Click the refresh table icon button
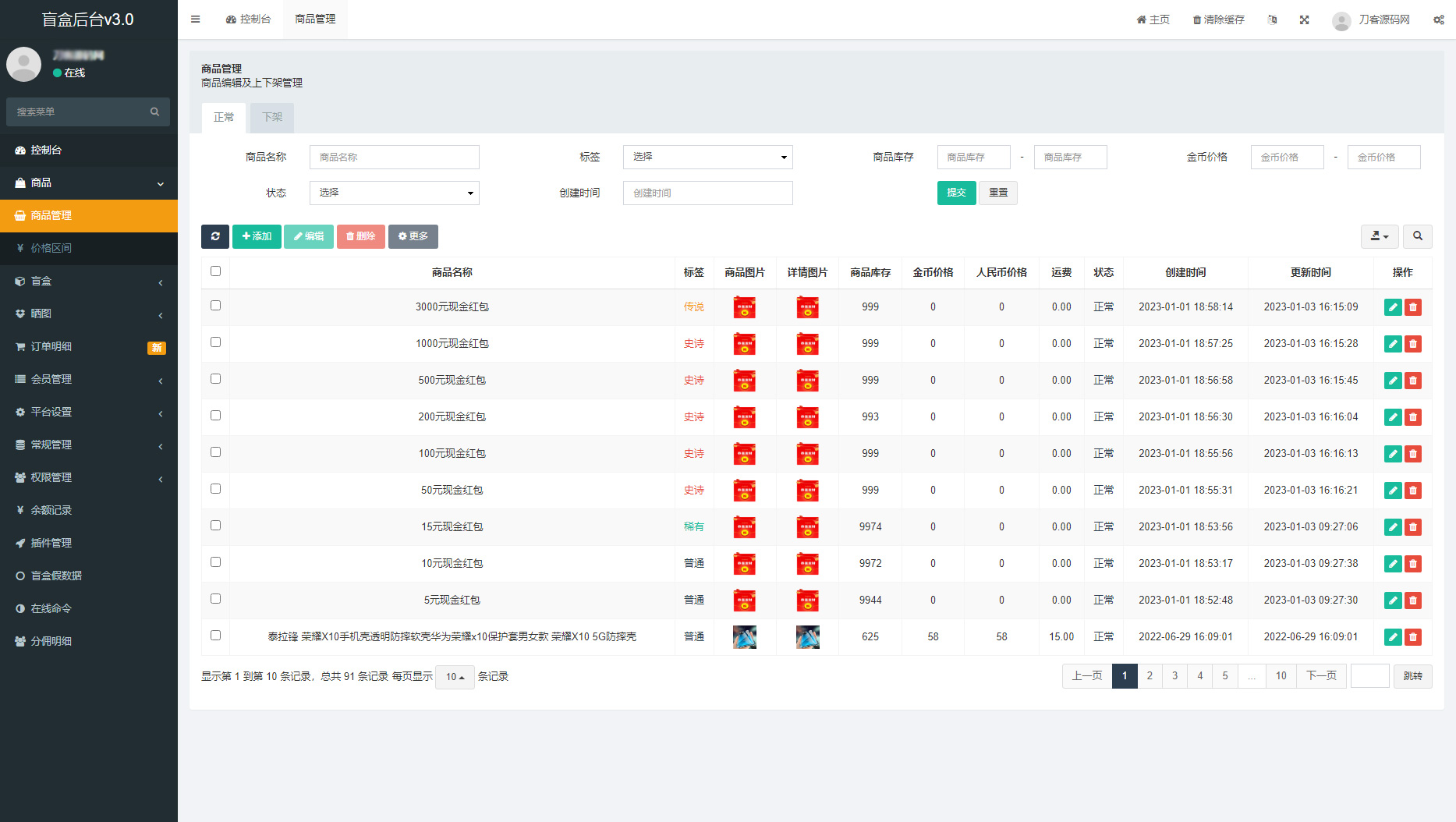 tap(214, 236)
